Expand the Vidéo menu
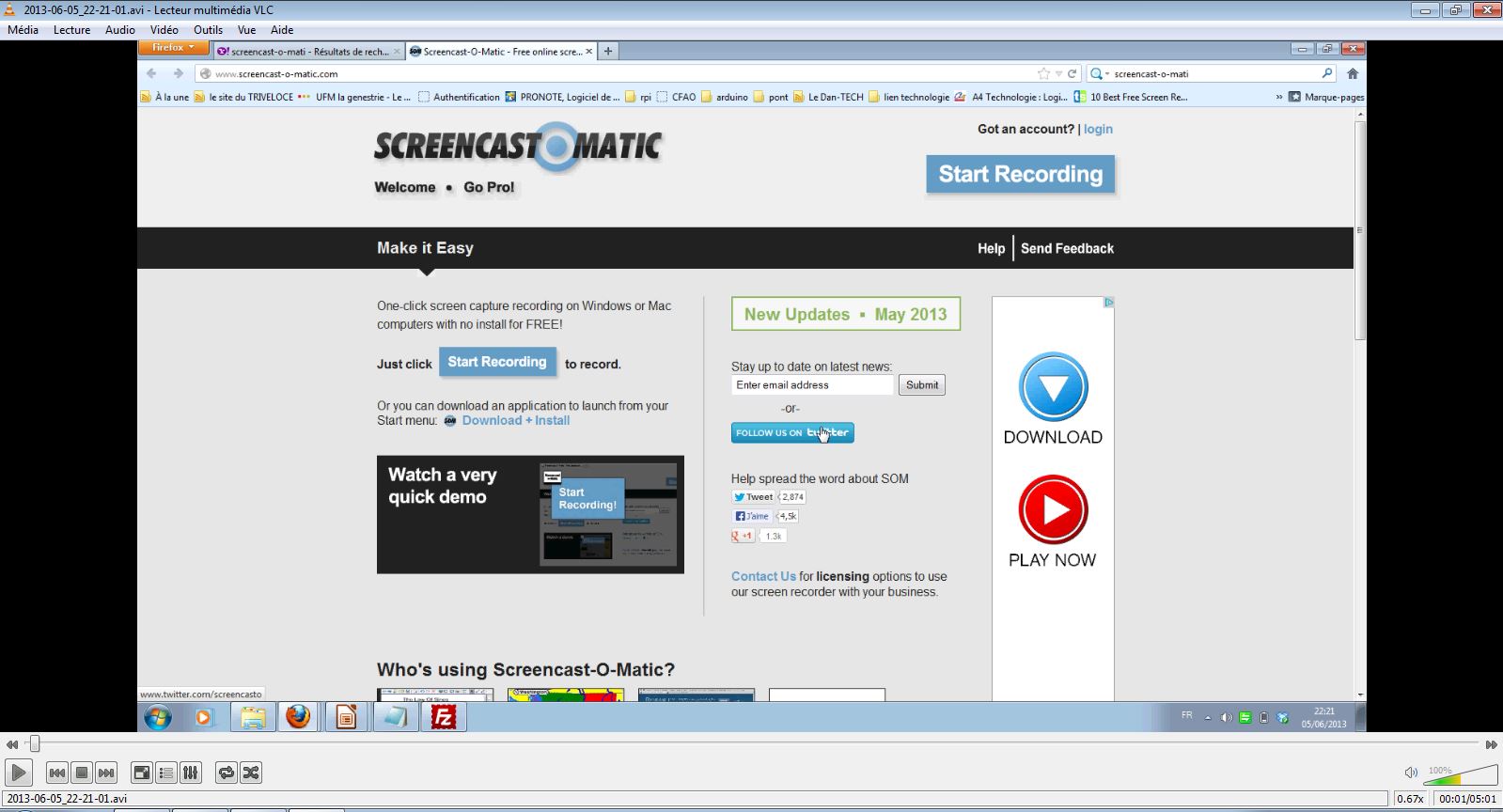The height and width of the screenshot is (812, 1503). 164,29
